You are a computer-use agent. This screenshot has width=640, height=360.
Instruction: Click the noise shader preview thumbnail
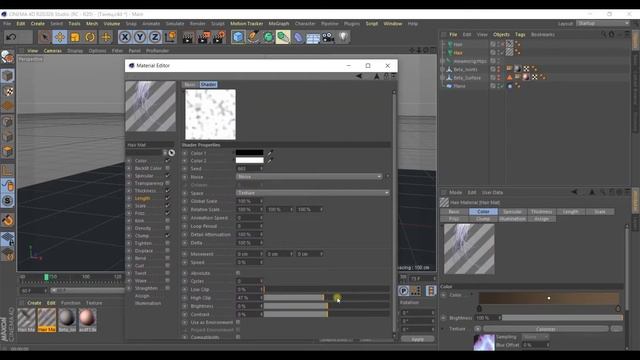click(210, 115)
